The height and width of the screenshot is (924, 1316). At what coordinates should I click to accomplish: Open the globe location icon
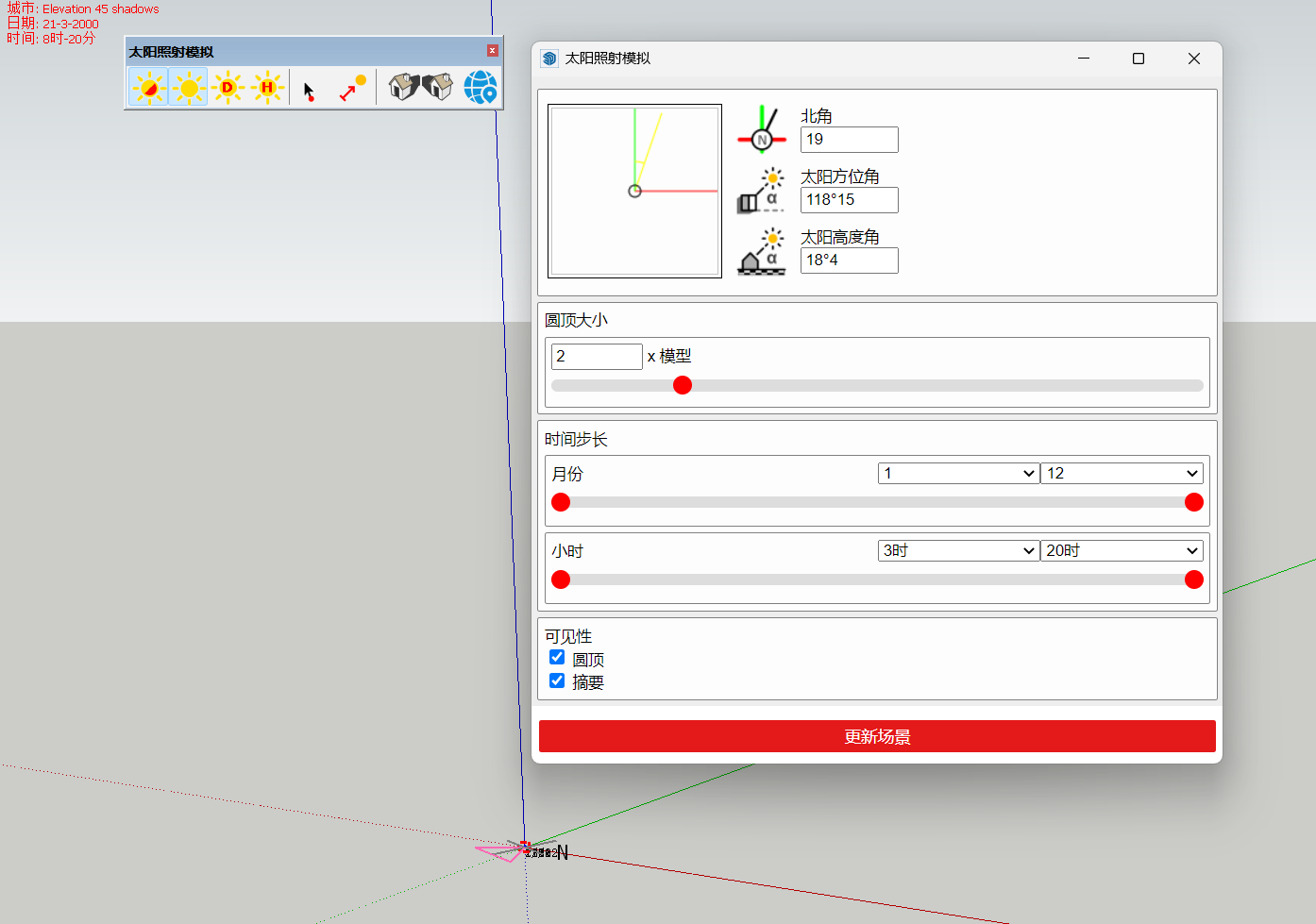[481, 88]
